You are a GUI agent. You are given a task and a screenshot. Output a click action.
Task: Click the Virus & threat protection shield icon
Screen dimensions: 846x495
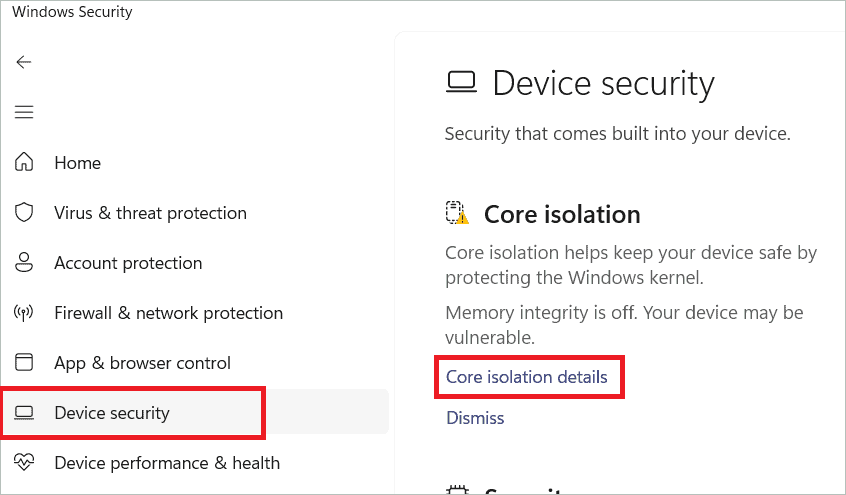coord(24,213)
